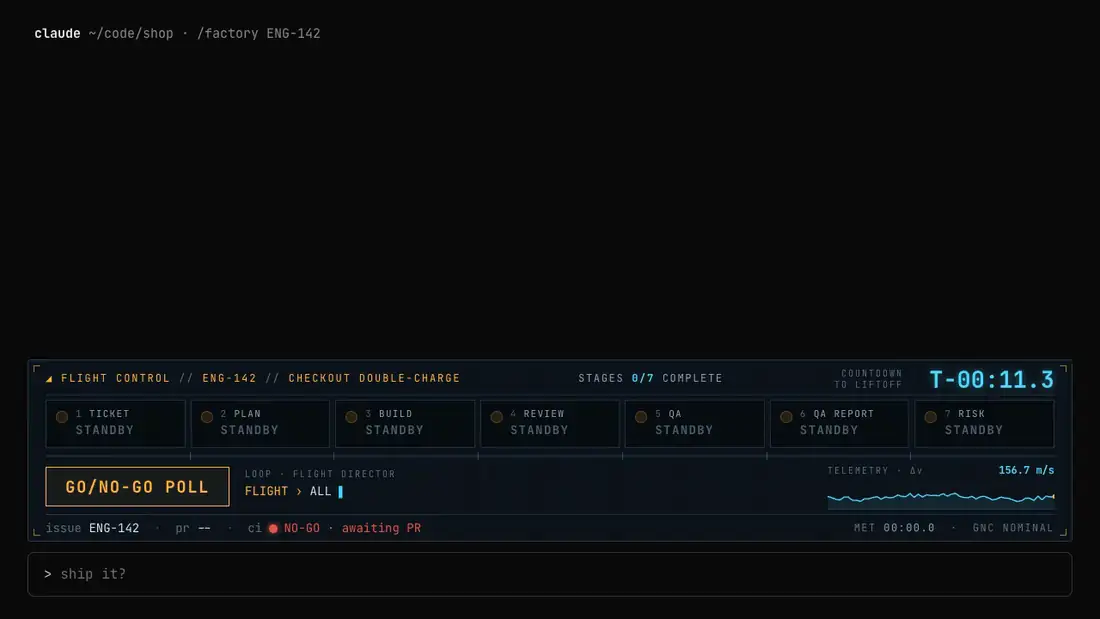The width and height of the screenshot is (1100, 619).
Task: Click the GNC NOMINAL status
Action: coord(1013,528)
